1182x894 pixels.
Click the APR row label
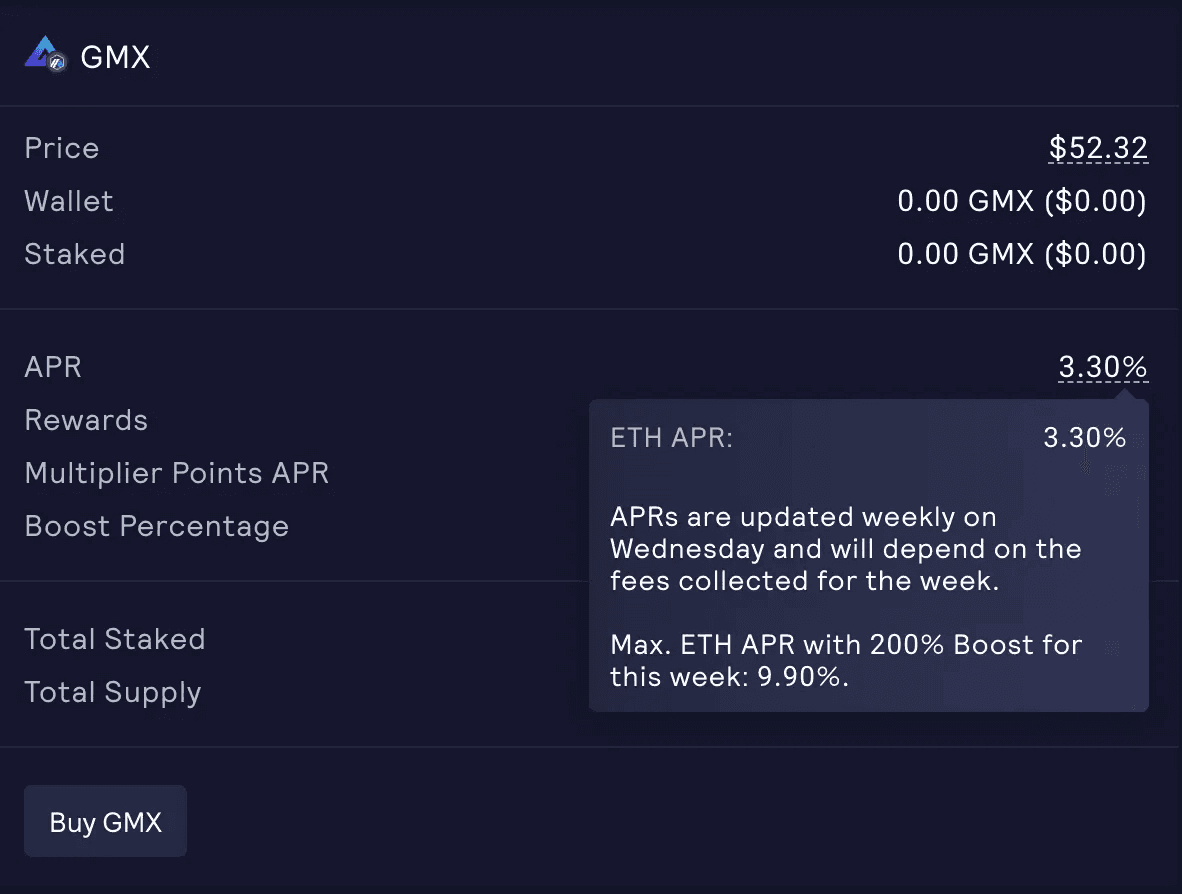tap(53, 367)
